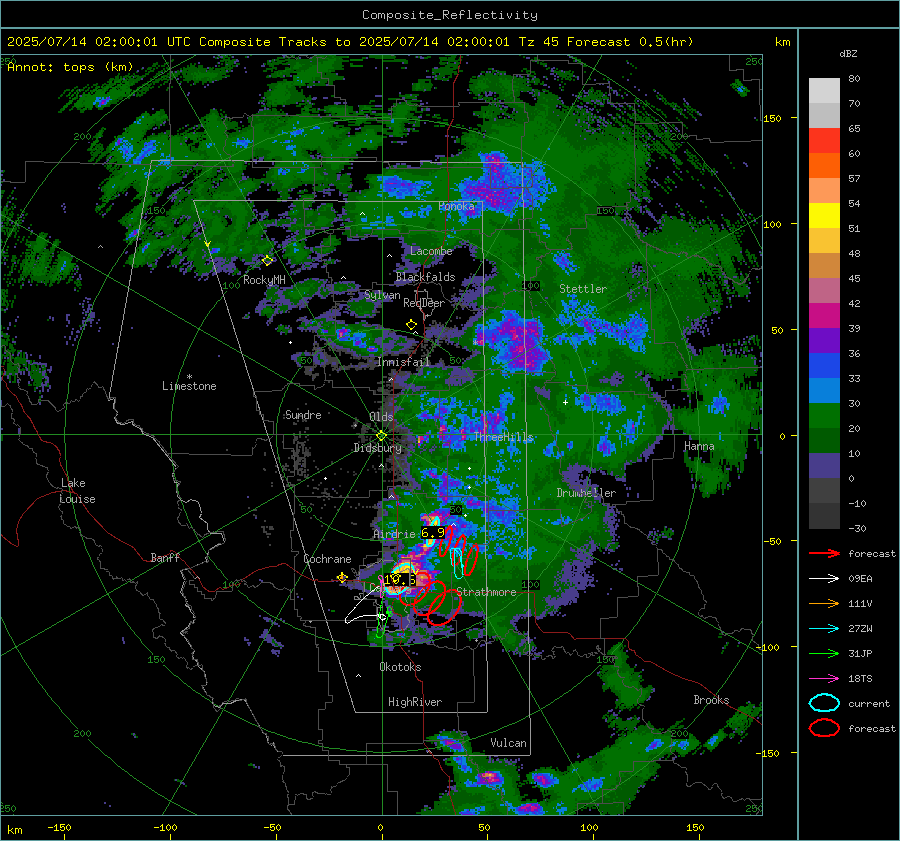The height and width of the screenshot is (841, 900).
Task: Click the large red forecast ellipse near Strathmore
Action: click(445, 609)
